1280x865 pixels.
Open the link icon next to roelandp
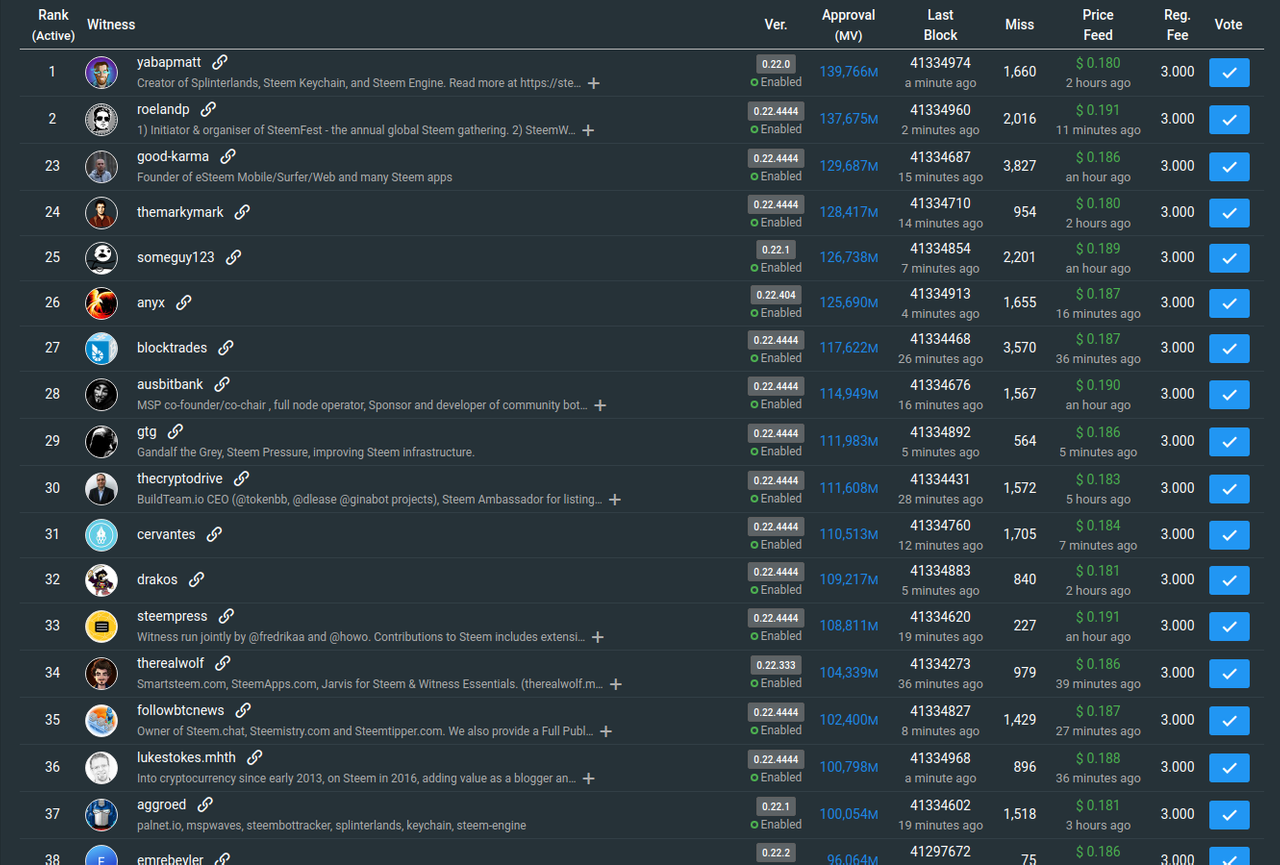pos(208,109)
